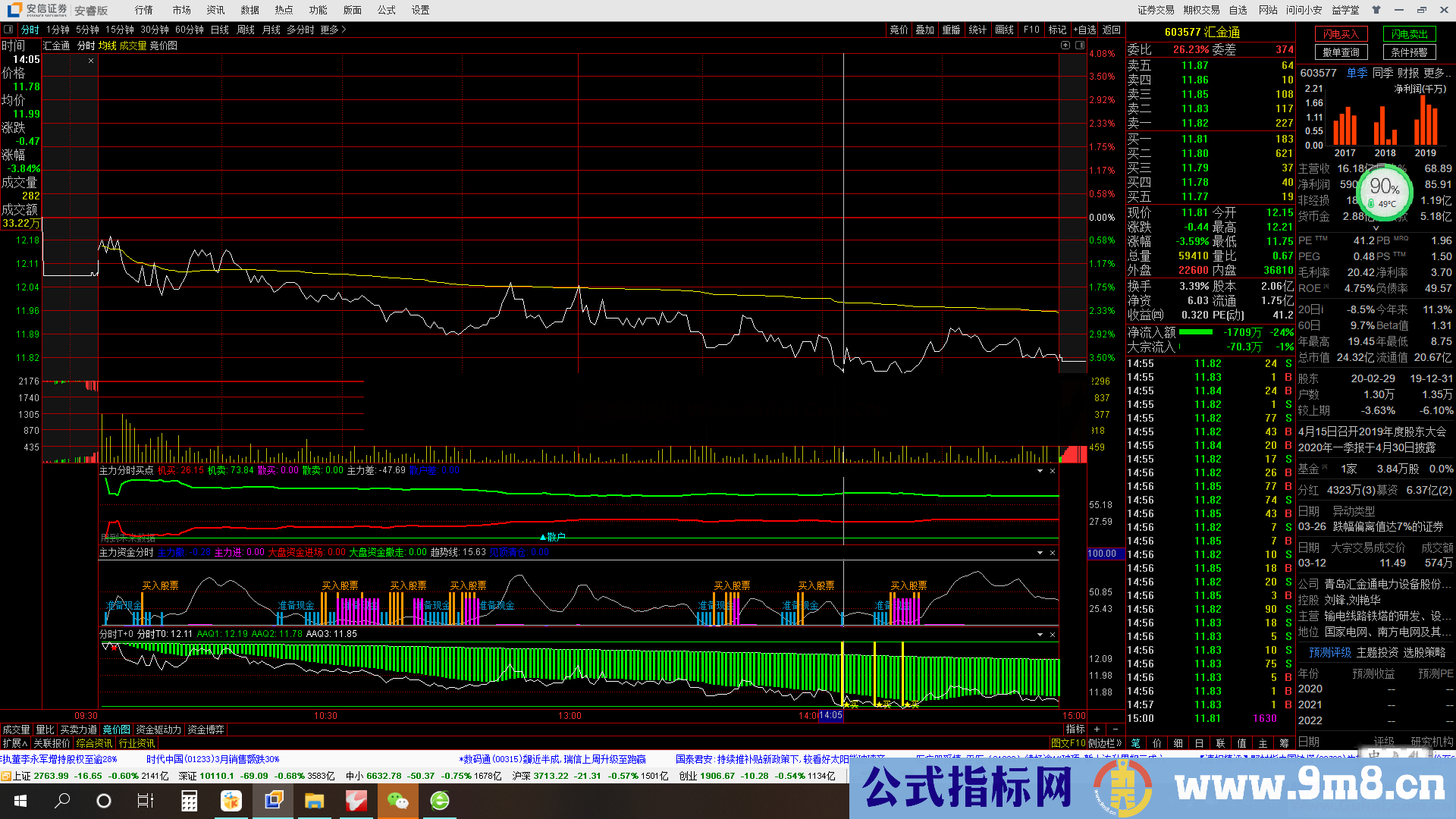Start 重播 chart replay mode
Image resolution: width=1456 pixels, height=819 pixels.
[x=950, y=30]
